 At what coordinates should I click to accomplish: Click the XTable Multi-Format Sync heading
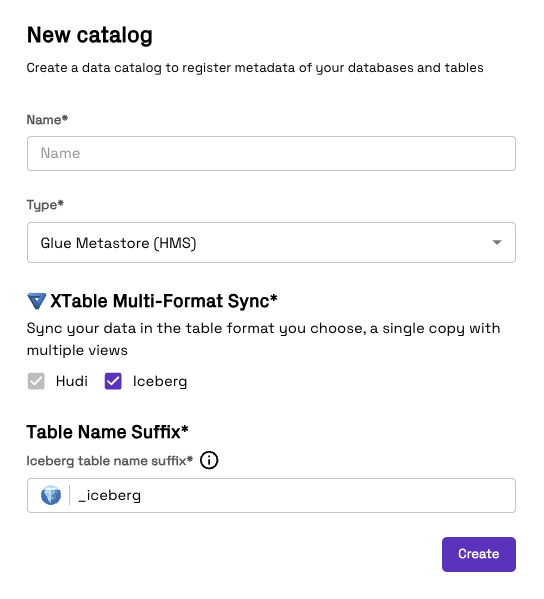pyautogui.click(x=164, y=301)
